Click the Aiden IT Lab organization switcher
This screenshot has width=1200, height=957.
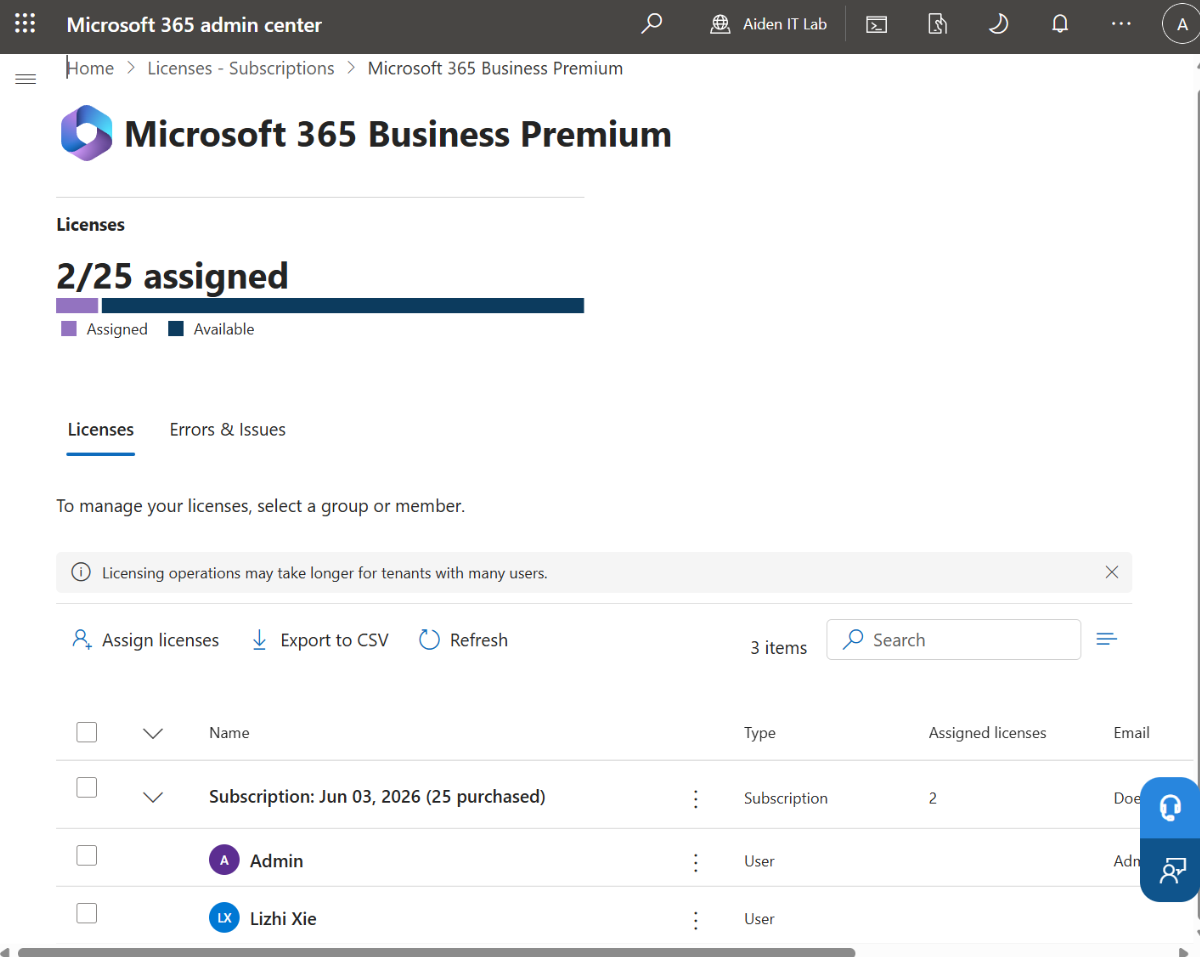point(769,24)
